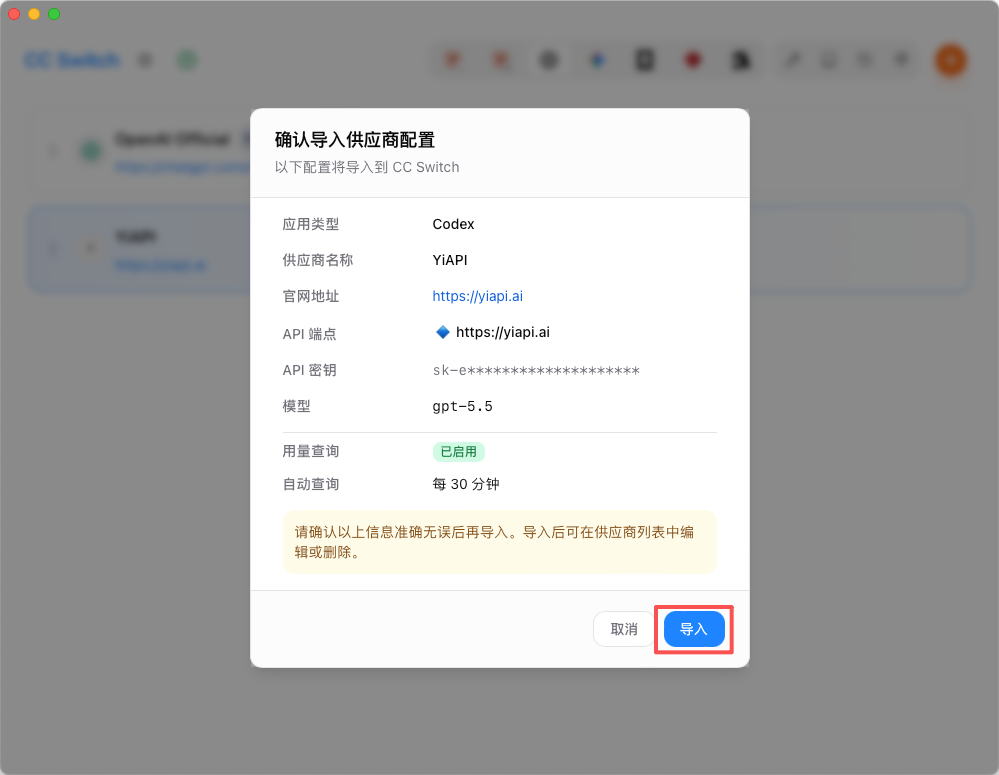The height and width of the screenshot is (775, 999).
Task: Click the blue diamond icon beside API endpoint
Action: click(x=442, y=332)
